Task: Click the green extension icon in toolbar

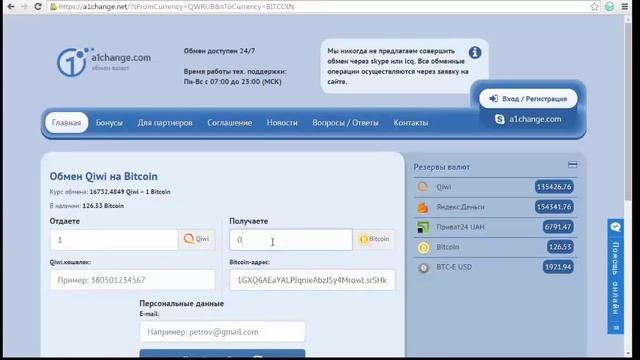Action: coord(609,7)
